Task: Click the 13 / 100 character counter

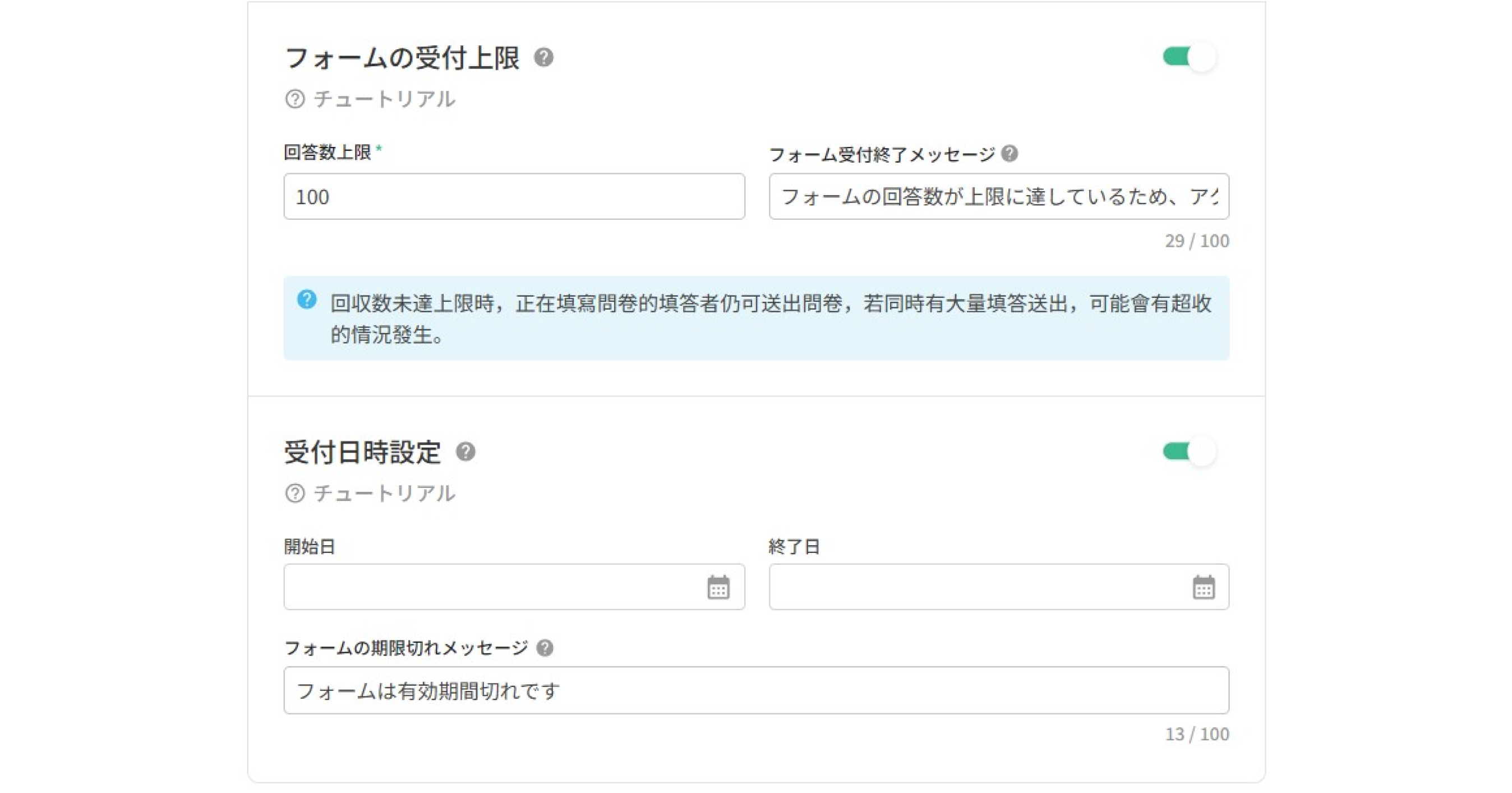Action: tap(1197, 734)
